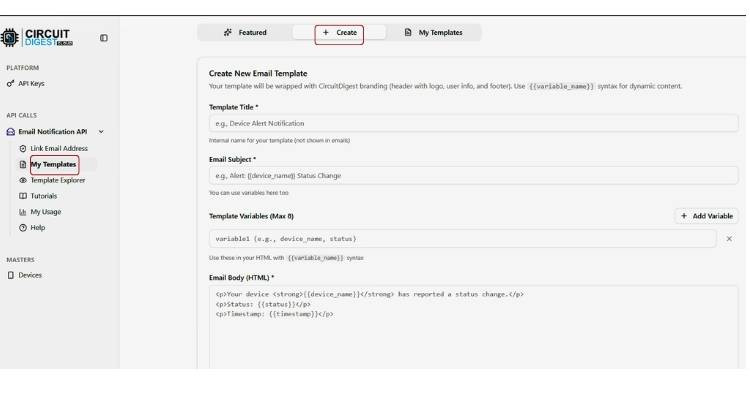Open My Templates in the sidebar
Image resolution: width=750 pixels, height=400 pixels.
(53, 164)
